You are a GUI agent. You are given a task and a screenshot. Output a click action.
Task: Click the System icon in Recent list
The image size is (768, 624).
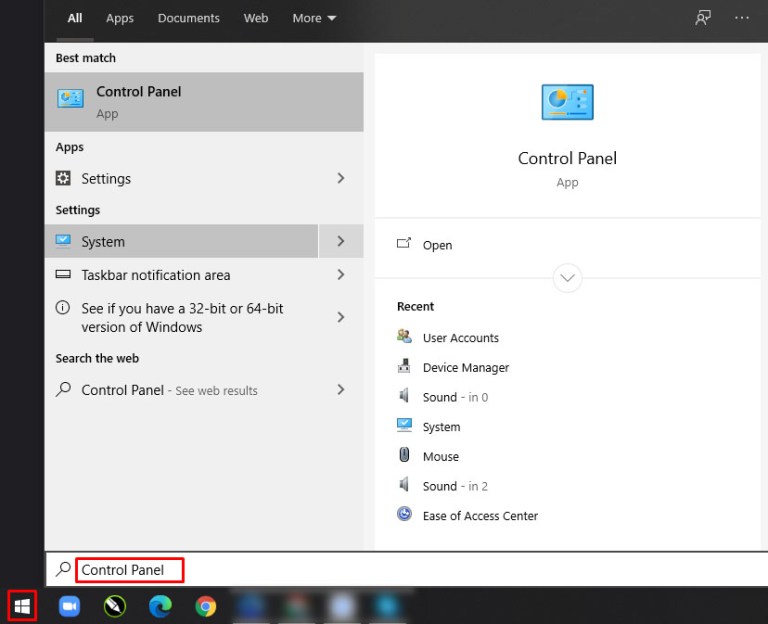coord(404,425)
